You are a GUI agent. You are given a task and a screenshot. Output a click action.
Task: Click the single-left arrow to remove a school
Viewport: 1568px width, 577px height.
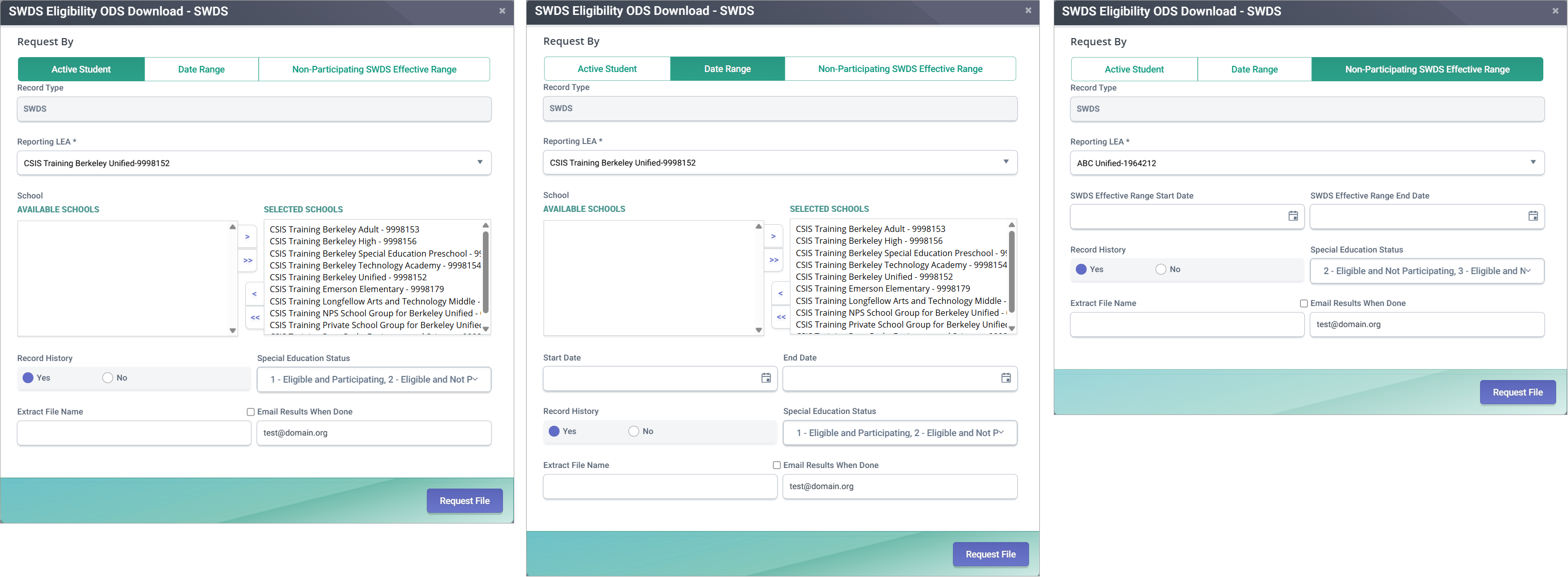(255, 293)
